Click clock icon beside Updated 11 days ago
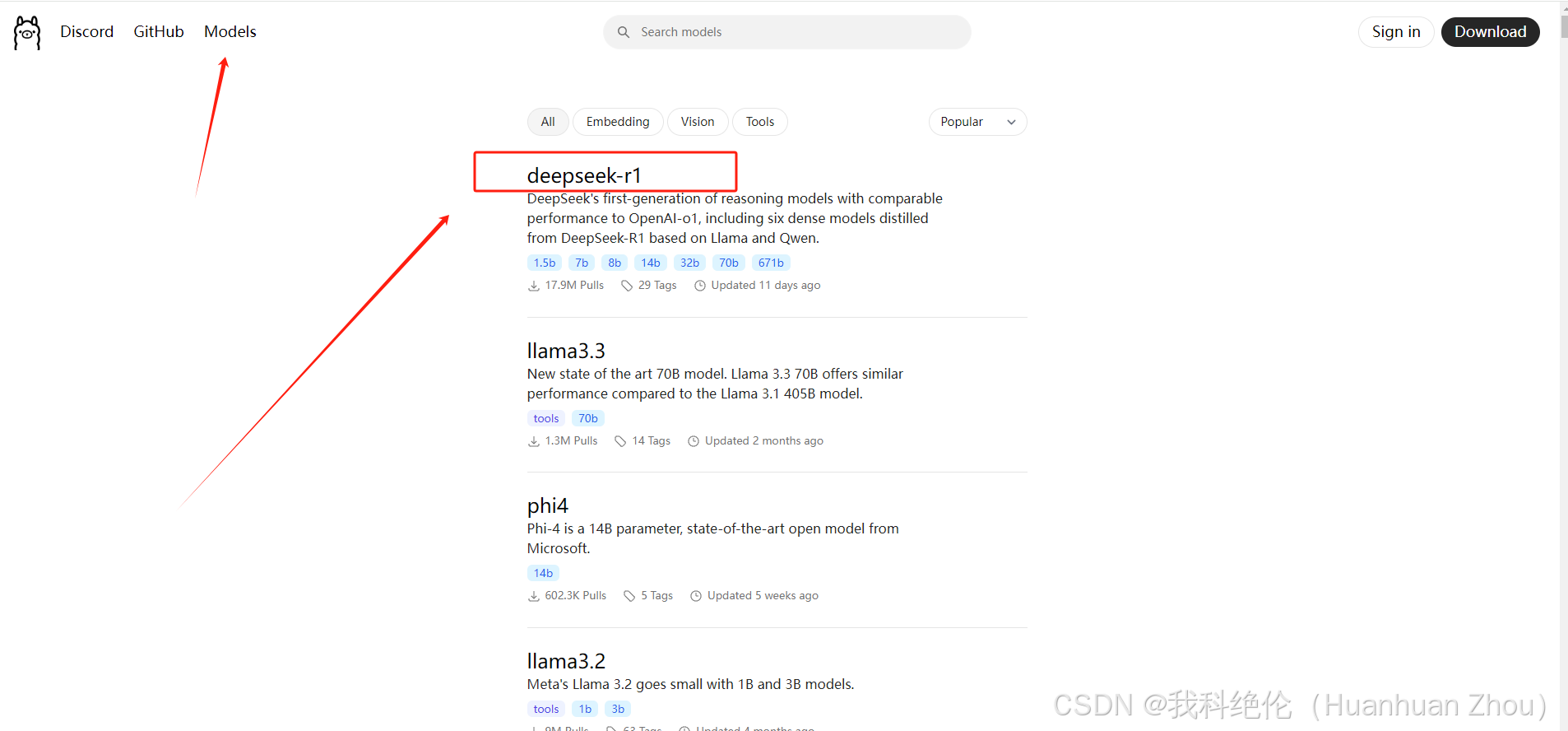 [700, 286]
